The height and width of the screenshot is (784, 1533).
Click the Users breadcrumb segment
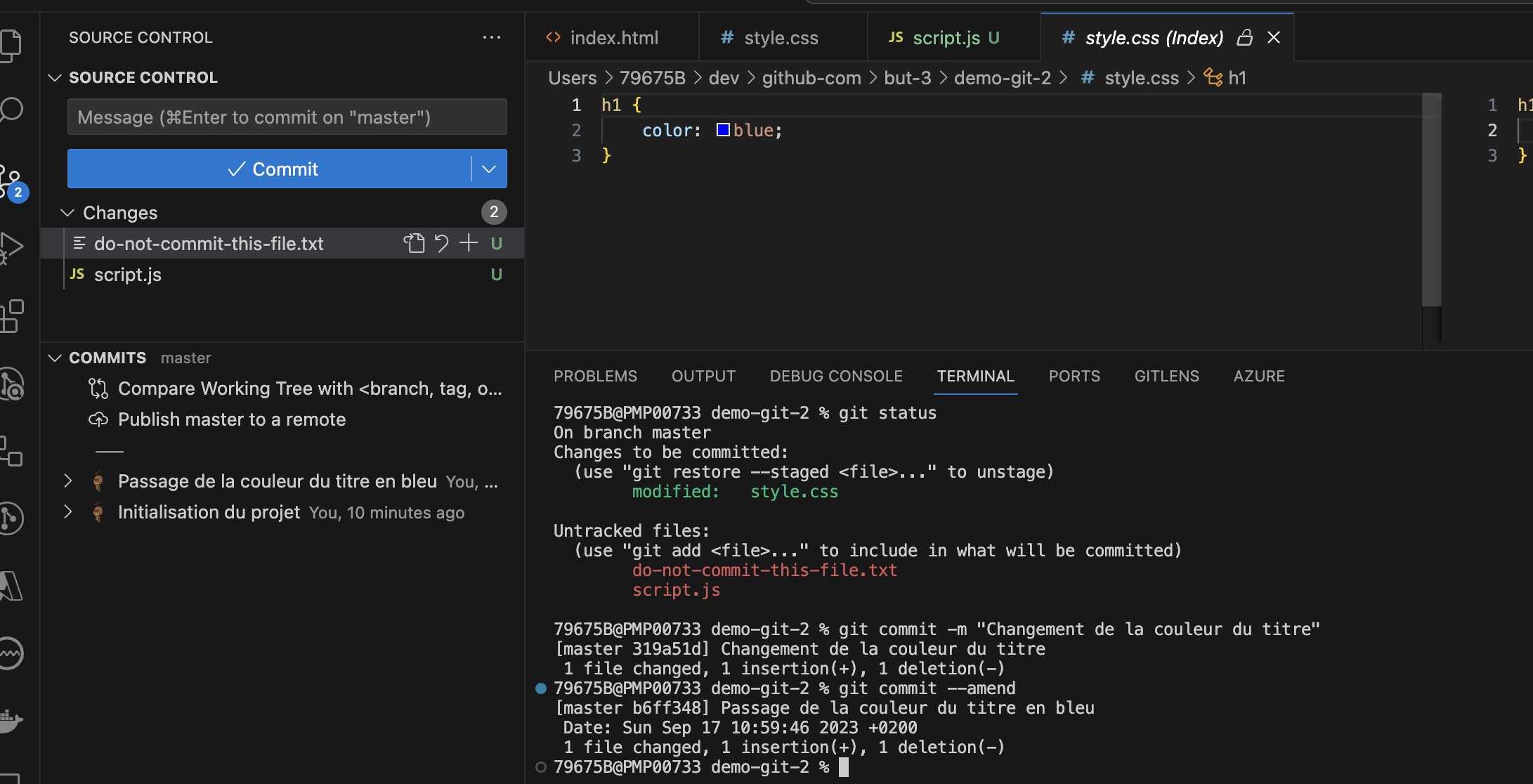click(572, 78)
